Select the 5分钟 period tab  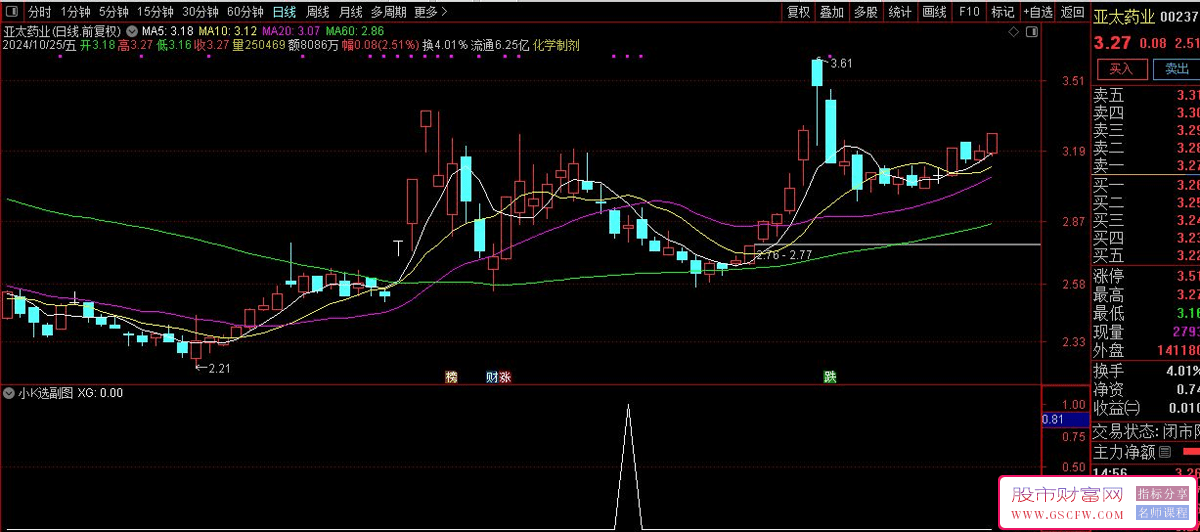[114, 12]
